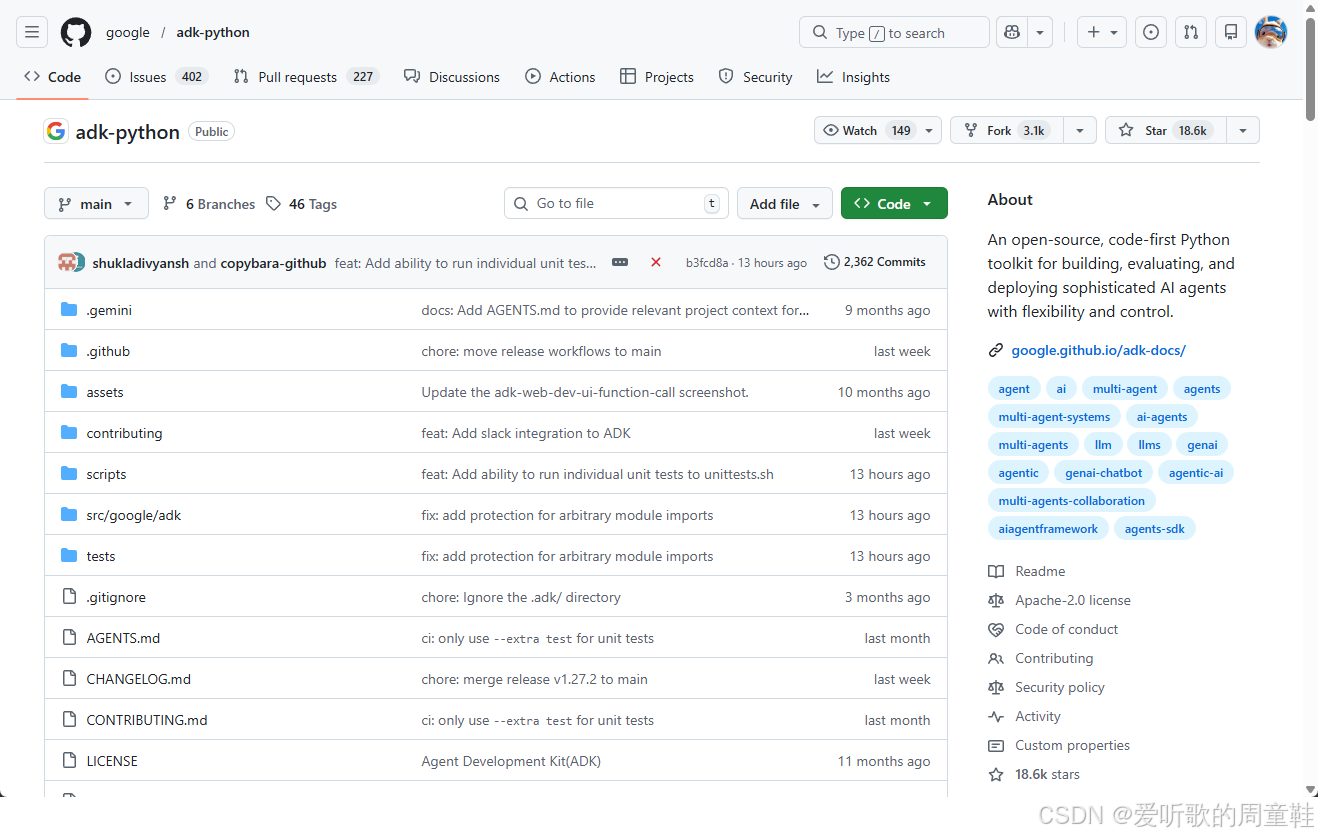Click the Type / to search box

pos(894,32)
